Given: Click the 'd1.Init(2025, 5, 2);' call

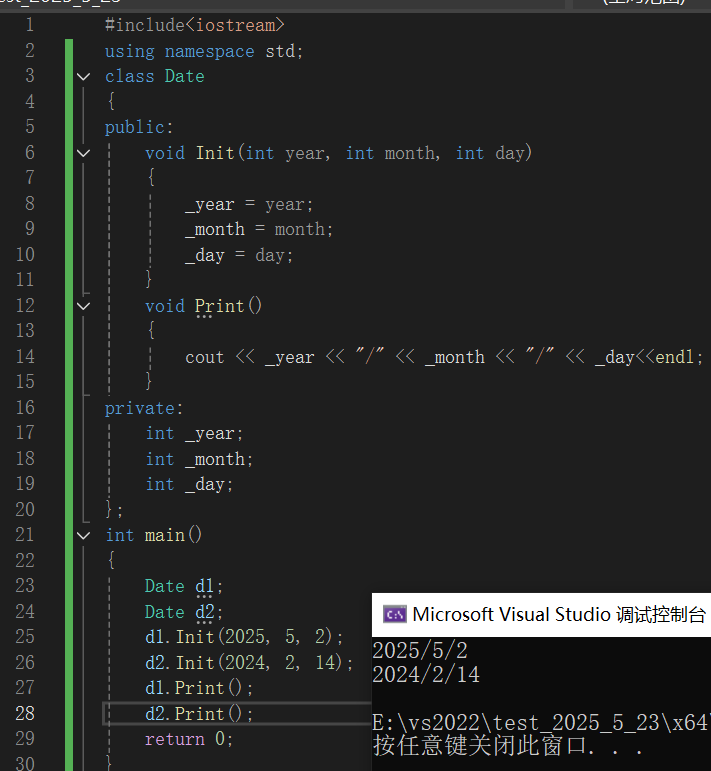Looking at the screenshot, I should coord(244,637).
